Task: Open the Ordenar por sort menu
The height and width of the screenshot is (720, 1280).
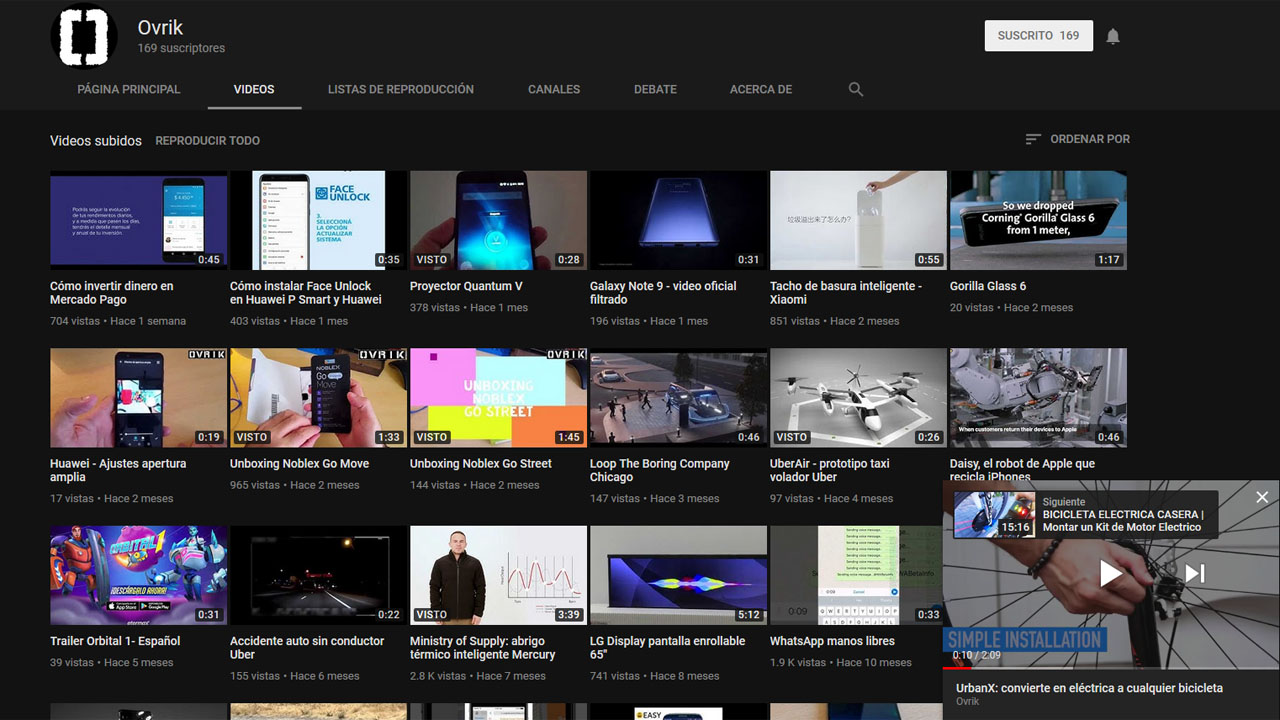Action: point(1078,139)
